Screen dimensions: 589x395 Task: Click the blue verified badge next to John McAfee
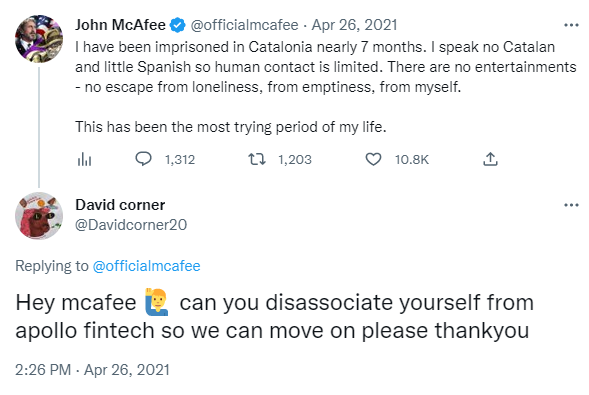[x=177, y=25]
